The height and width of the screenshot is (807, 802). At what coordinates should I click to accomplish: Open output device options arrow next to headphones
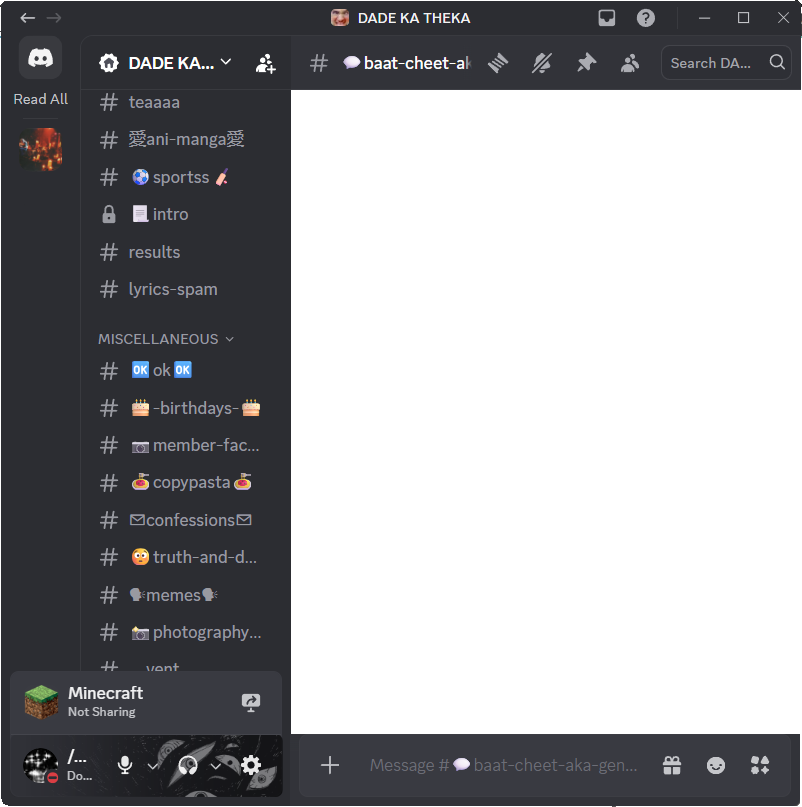click(216, 766)
